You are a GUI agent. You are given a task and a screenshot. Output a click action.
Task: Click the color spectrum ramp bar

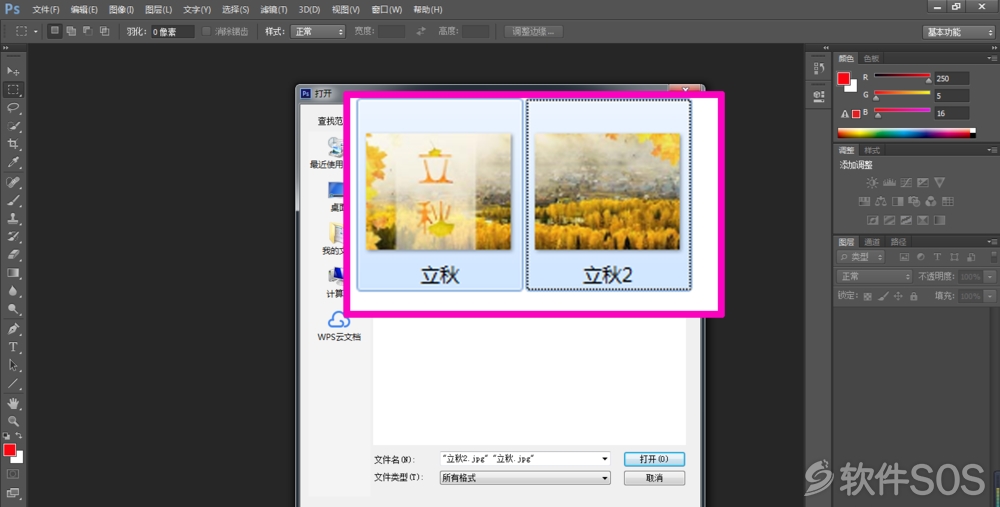(x=906, y=133)
